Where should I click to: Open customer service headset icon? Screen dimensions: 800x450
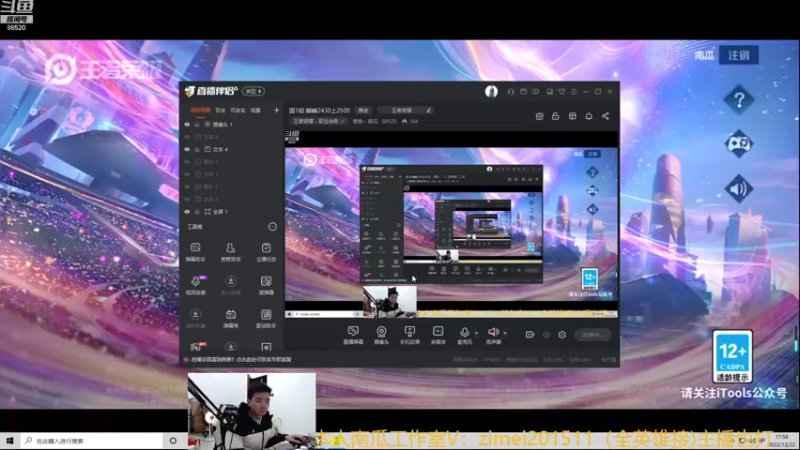511,91
